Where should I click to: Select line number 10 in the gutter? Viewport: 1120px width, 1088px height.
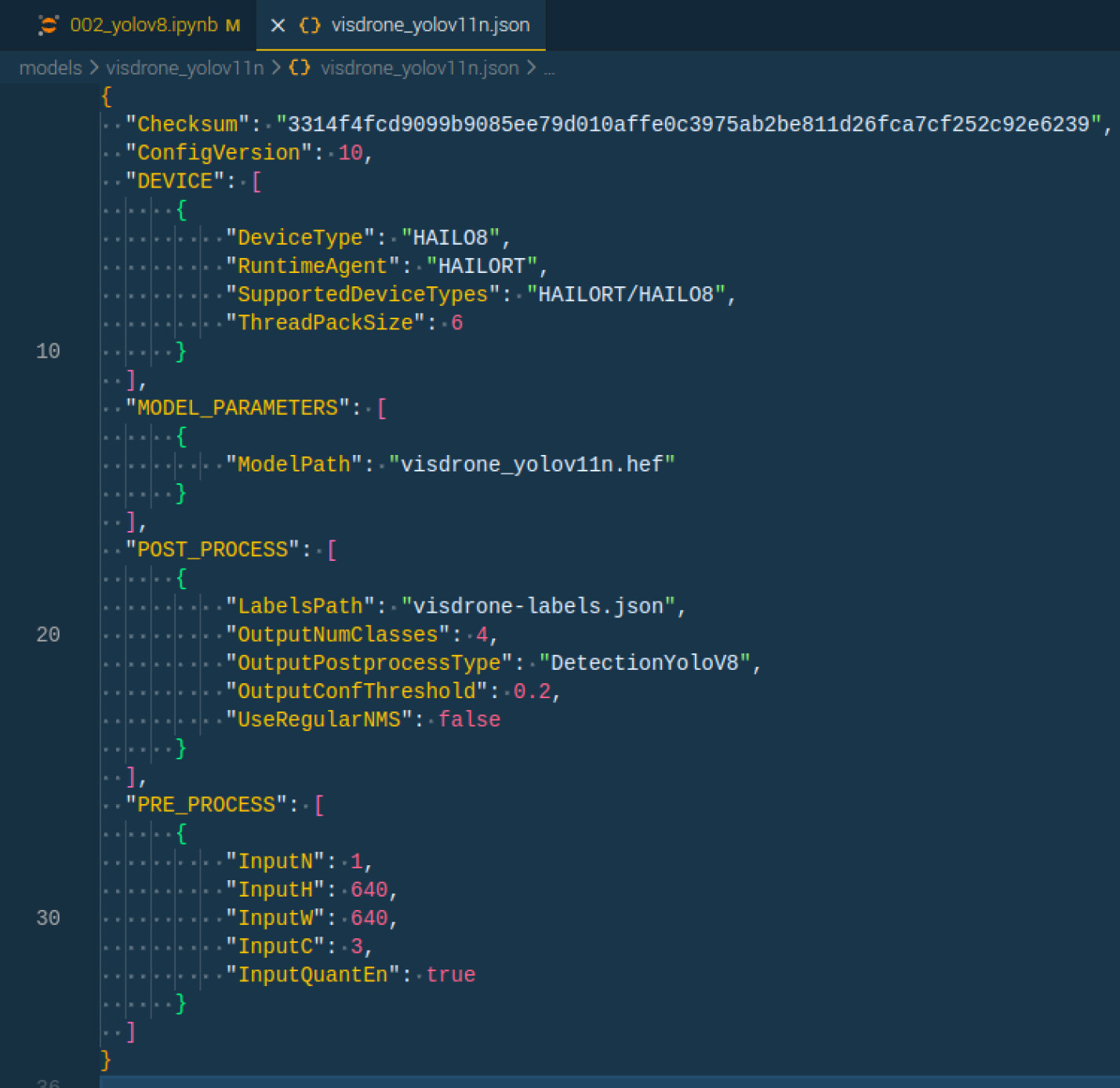[48, 351]
